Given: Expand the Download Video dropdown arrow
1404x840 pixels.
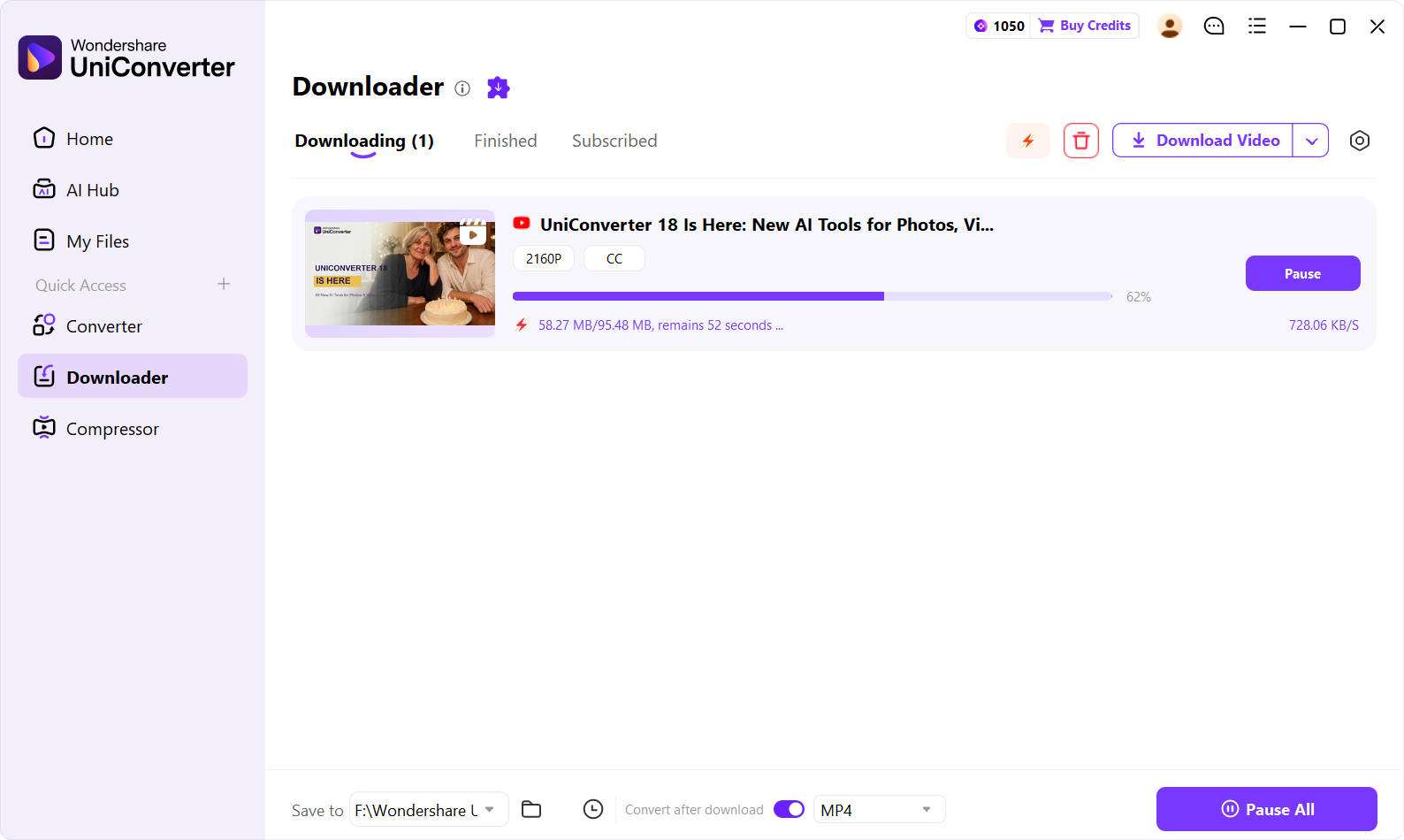Looking at the screenshot, I should [1311, 141].
